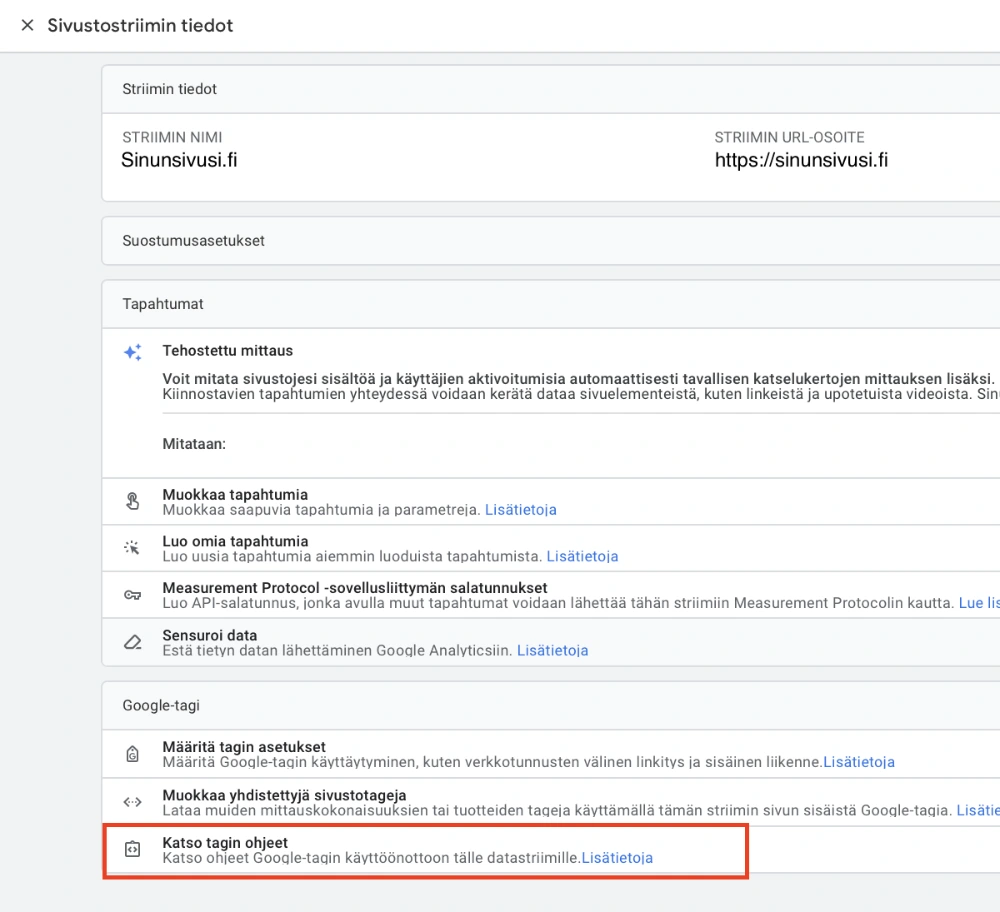Click the Tehostettu mittaus sparkle icon
The image size is (1000, 912).
point(133,352)
